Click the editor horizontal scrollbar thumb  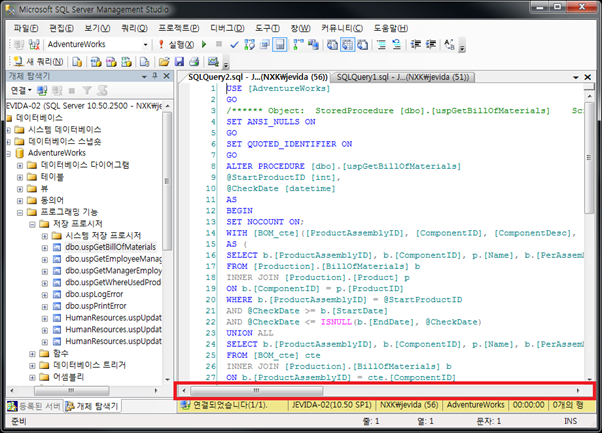256,391
